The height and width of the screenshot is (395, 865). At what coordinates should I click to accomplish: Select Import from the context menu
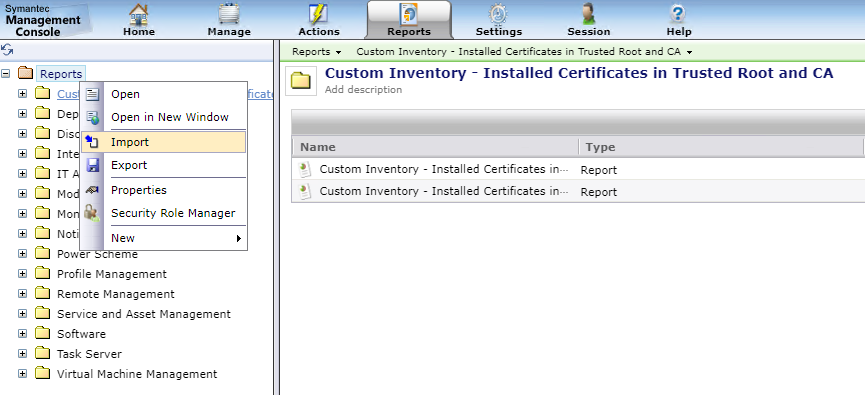pos(163,142)
